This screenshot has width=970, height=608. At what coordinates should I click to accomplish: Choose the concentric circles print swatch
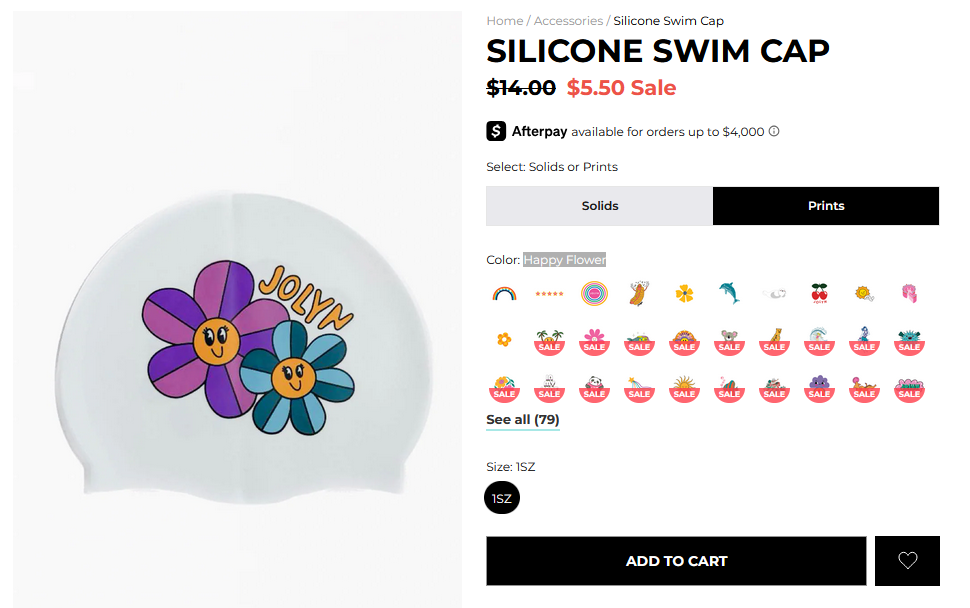594,294
